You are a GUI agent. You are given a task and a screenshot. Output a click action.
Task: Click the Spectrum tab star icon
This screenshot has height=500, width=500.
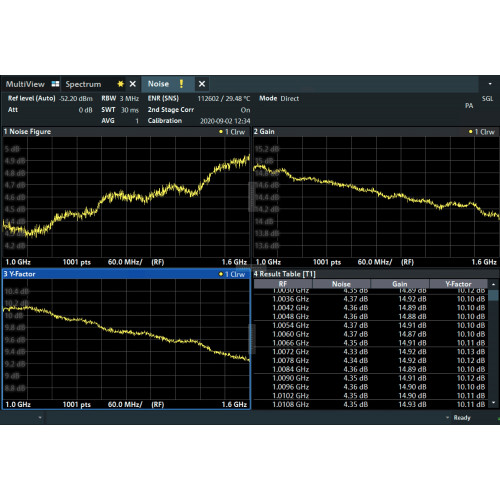pyautogui.click(x=120, y=84)
